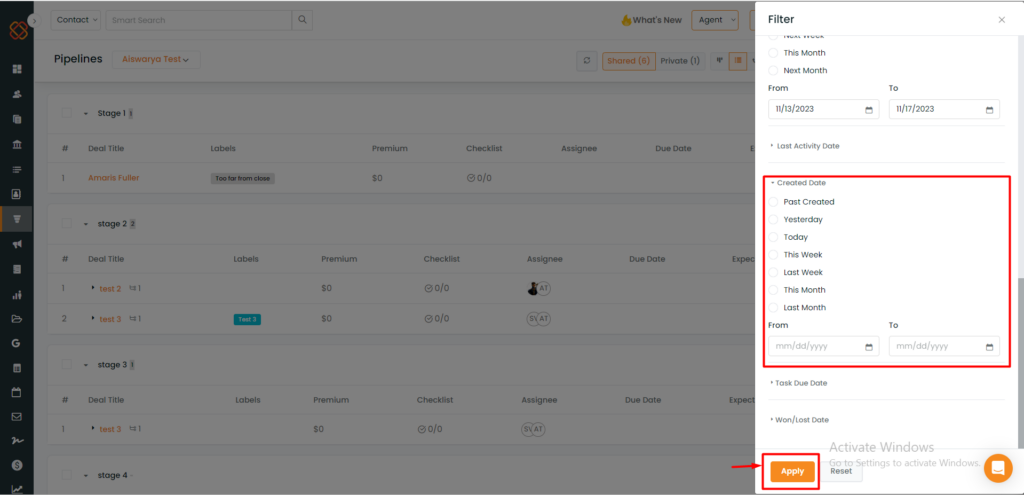Image resolution: width=1024 pixels, height=495 pixels.
Task: Open the chat widget bubble
Action: (x=998, y=468)
